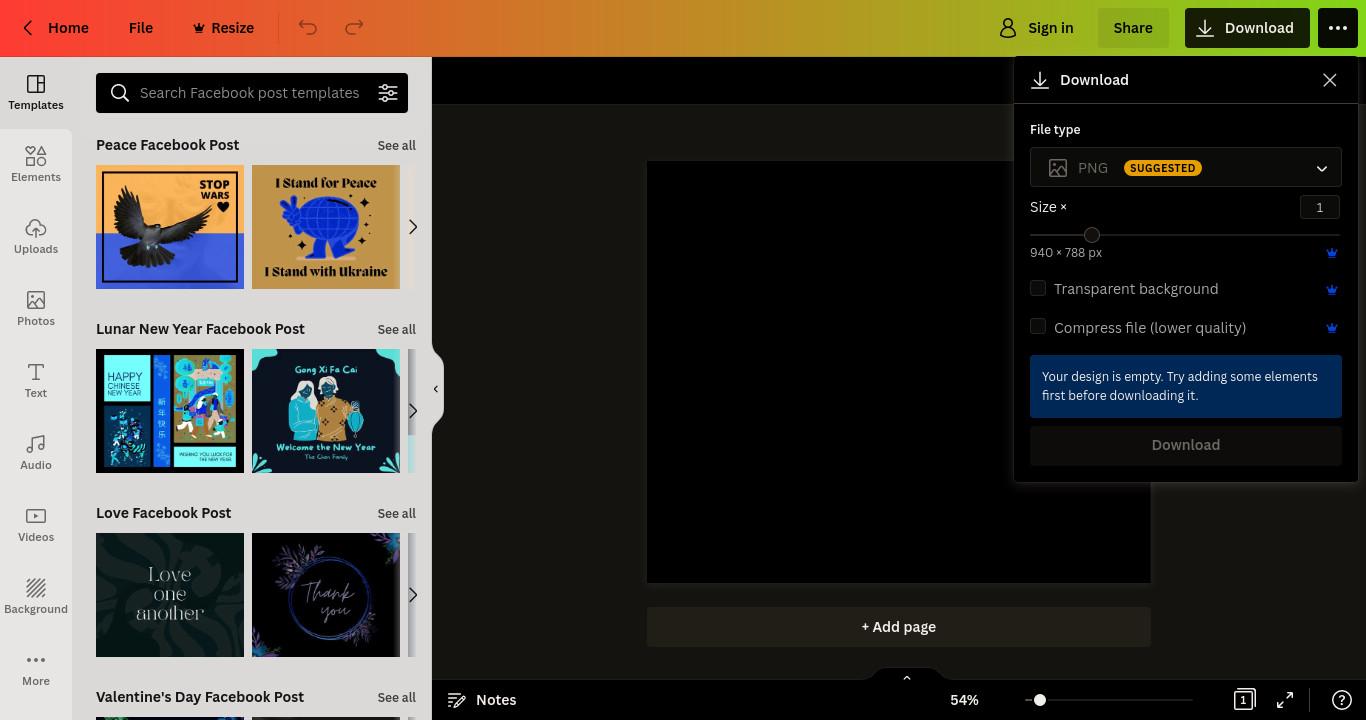Viewport: 1366px width, 720px height.
Task: Select I Stand with Ukraine template
Action: point(326,227)
